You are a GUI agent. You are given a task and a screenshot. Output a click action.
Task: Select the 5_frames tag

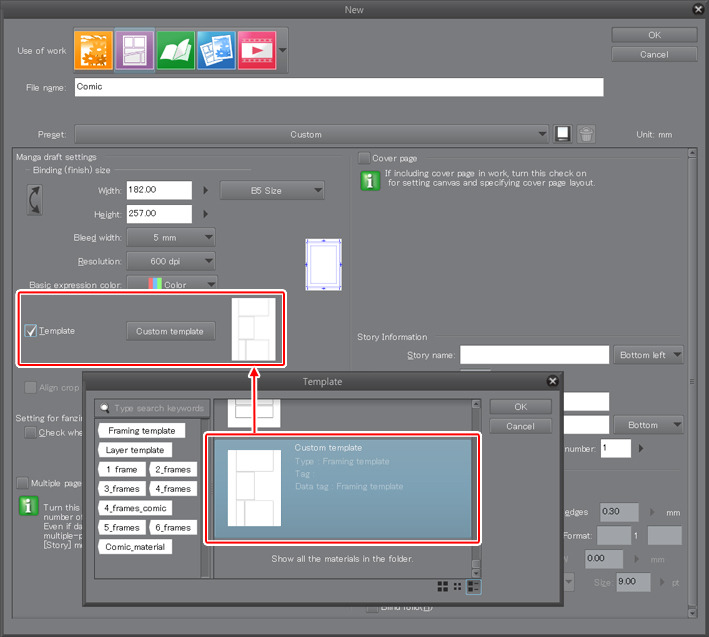pyautogui.click(x=122, y=528)
